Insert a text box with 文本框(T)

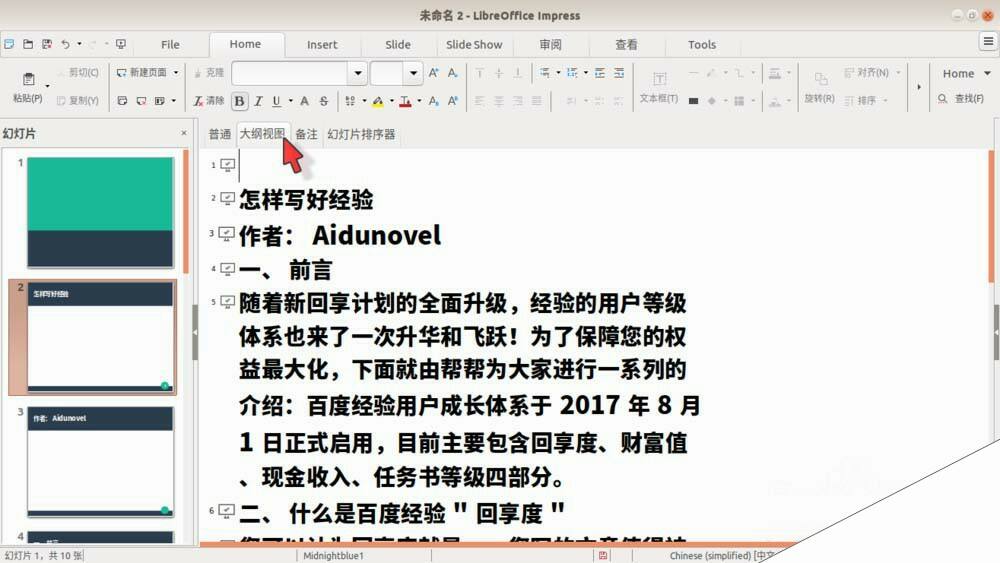point(659,87)
